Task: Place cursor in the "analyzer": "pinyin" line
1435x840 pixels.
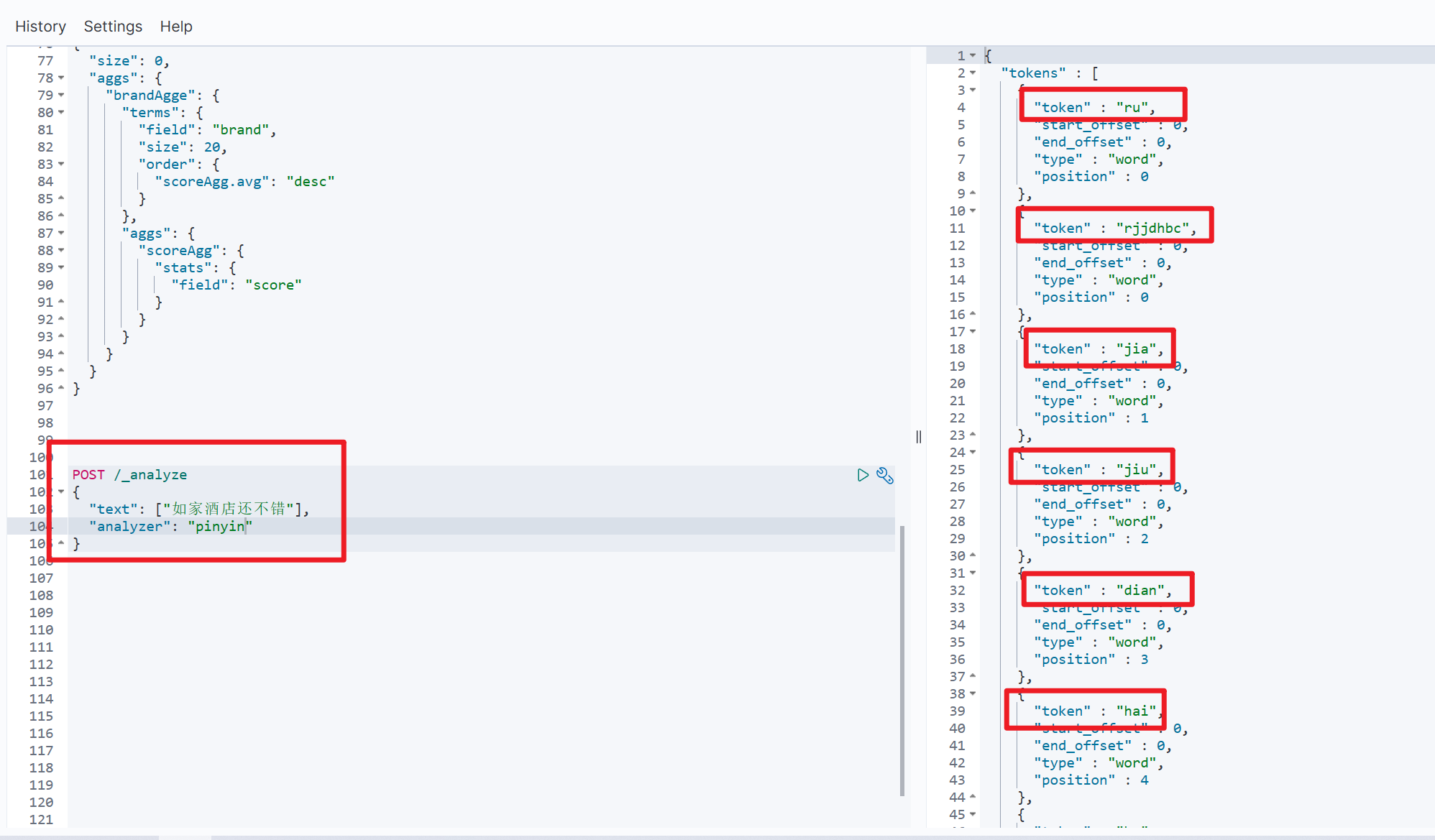Action: coord(170,526)
